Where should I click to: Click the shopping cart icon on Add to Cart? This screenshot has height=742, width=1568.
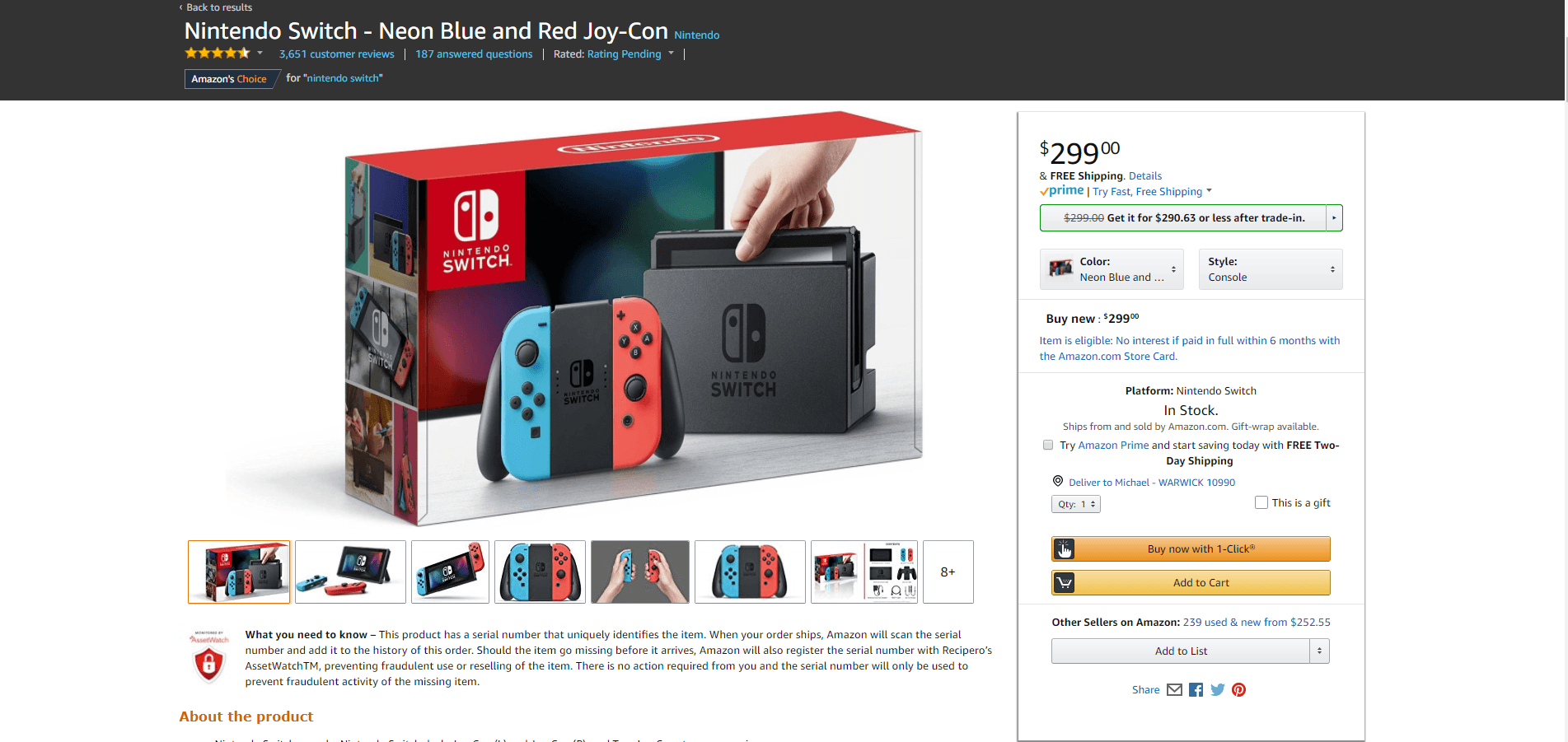click(x=1064, y=583)
